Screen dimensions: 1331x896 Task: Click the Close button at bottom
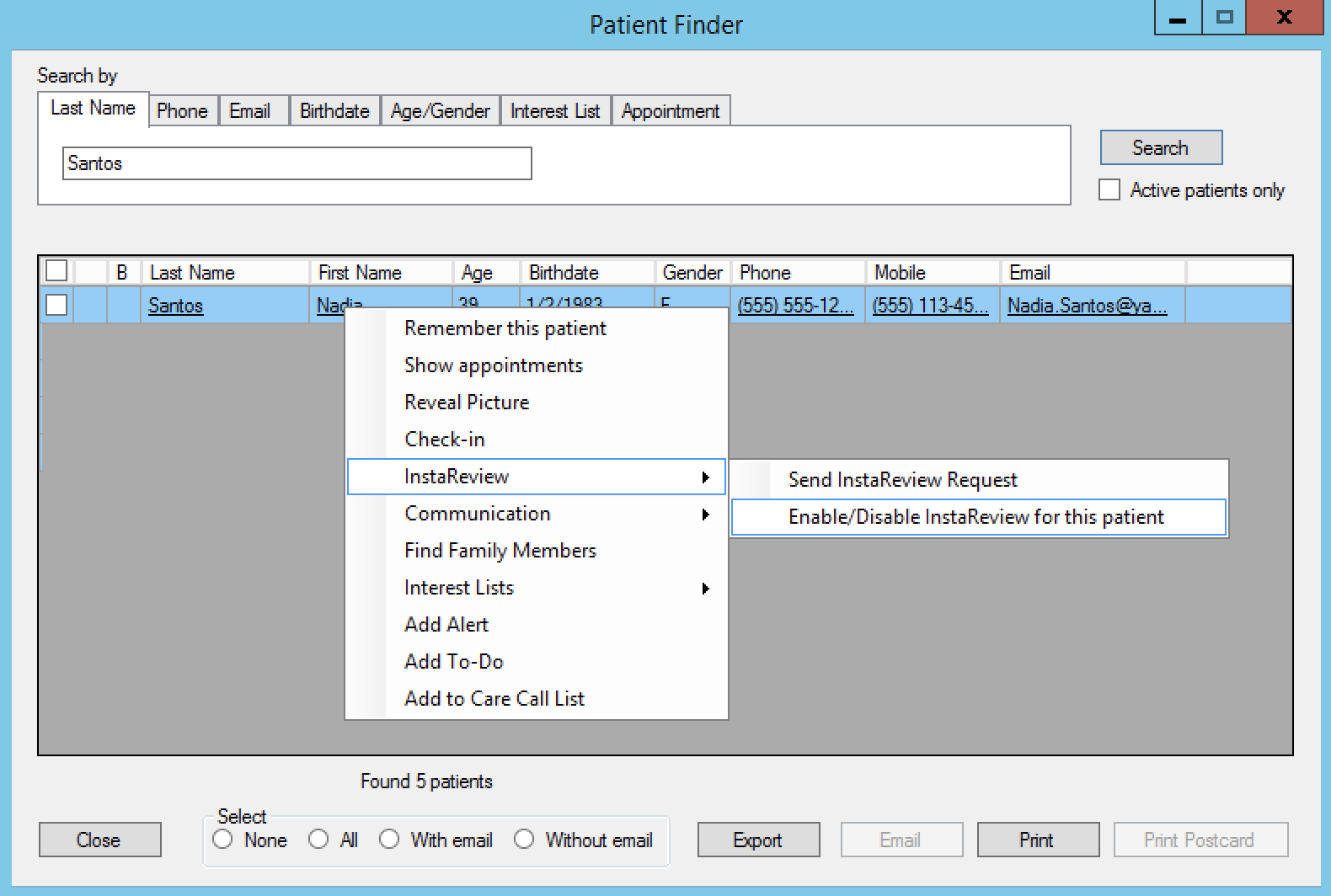[x=99, y=840]
